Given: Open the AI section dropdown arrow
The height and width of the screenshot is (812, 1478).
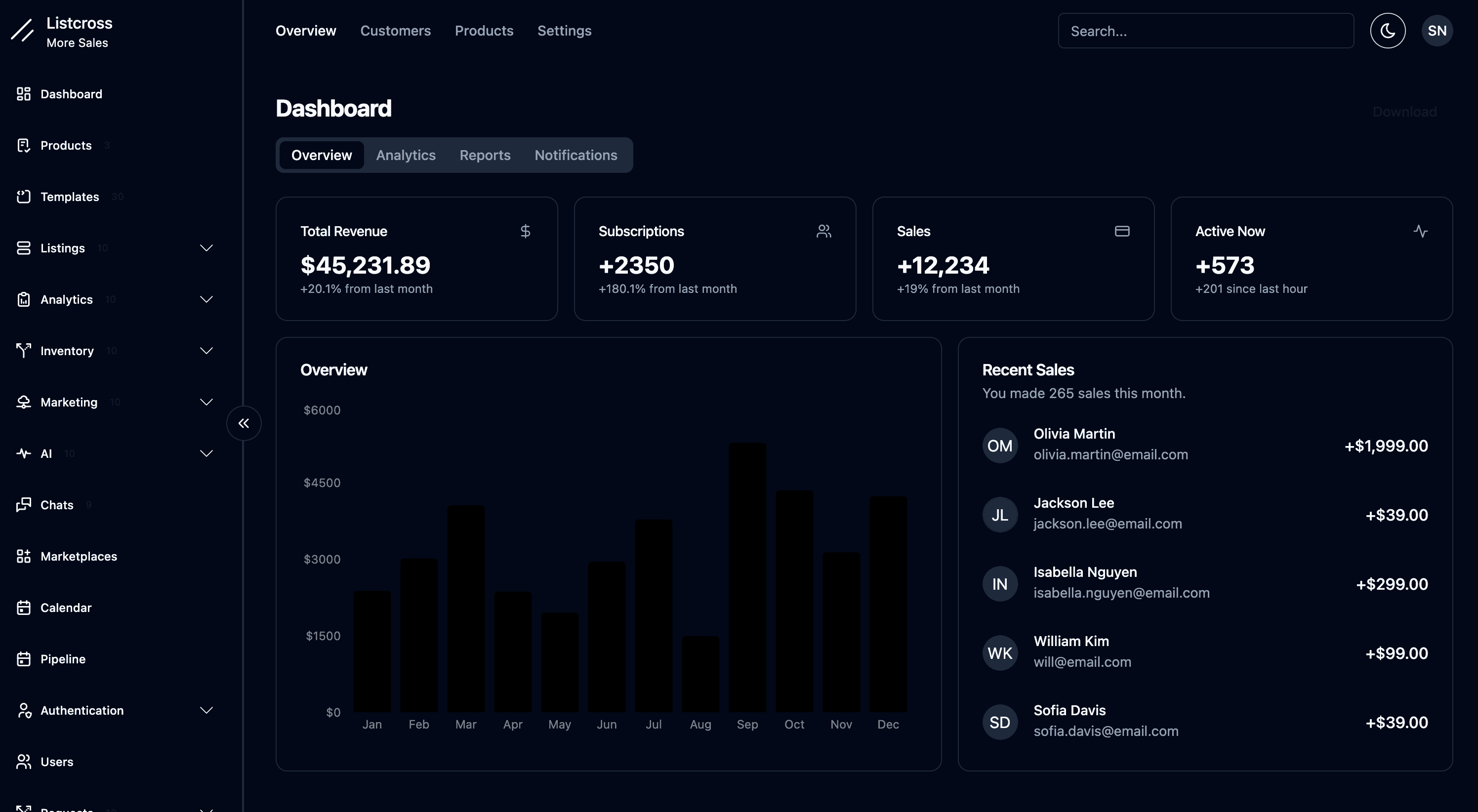Looking at the screenshot, I should tap(206, 453).
